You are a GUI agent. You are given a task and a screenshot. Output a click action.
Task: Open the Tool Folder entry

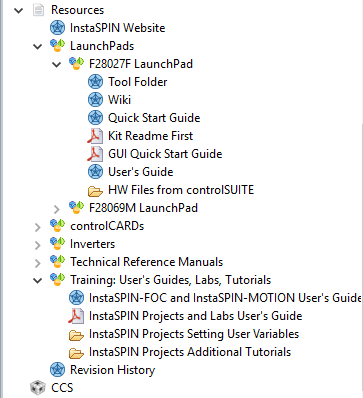(137, 82)
